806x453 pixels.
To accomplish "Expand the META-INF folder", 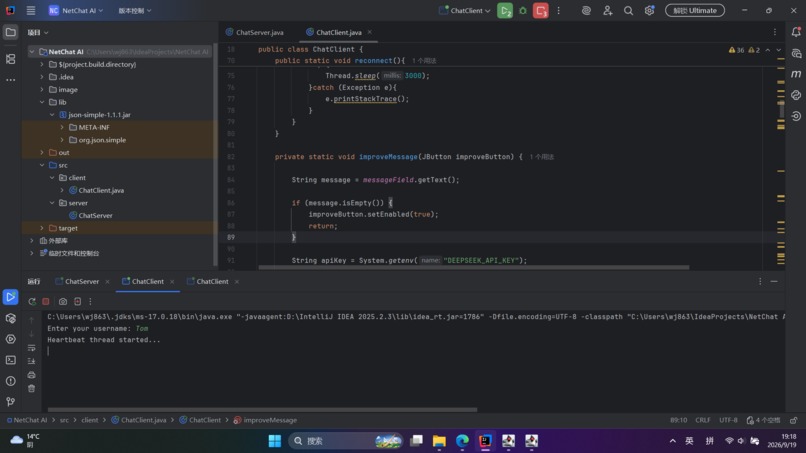I will pos(62,127).
